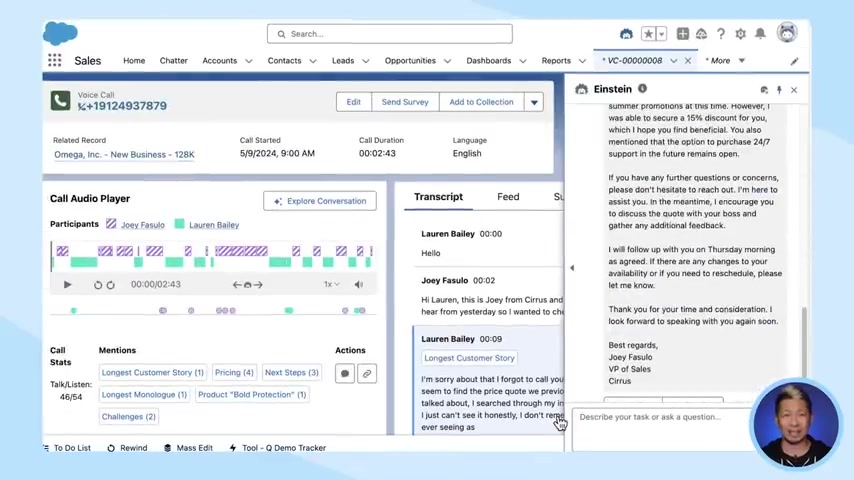Open the Lauren Bailey participant link

[214, 225]
